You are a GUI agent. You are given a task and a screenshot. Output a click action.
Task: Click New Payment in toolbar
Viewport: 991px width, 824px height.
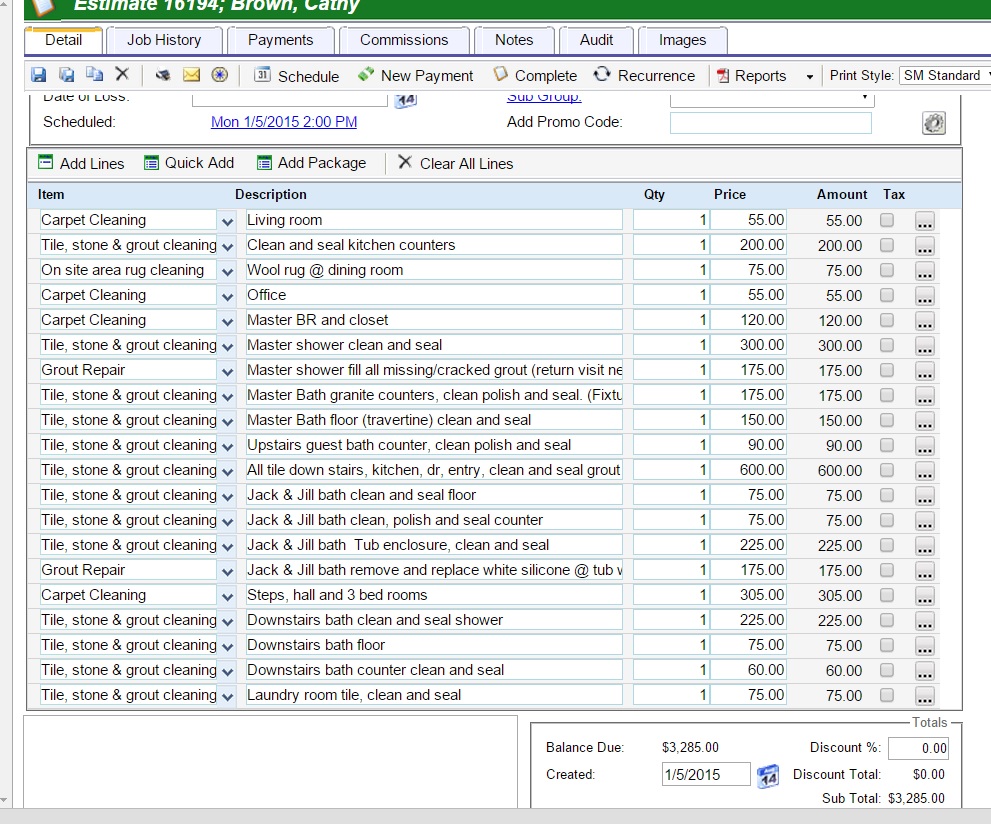(x=416, y=76)
